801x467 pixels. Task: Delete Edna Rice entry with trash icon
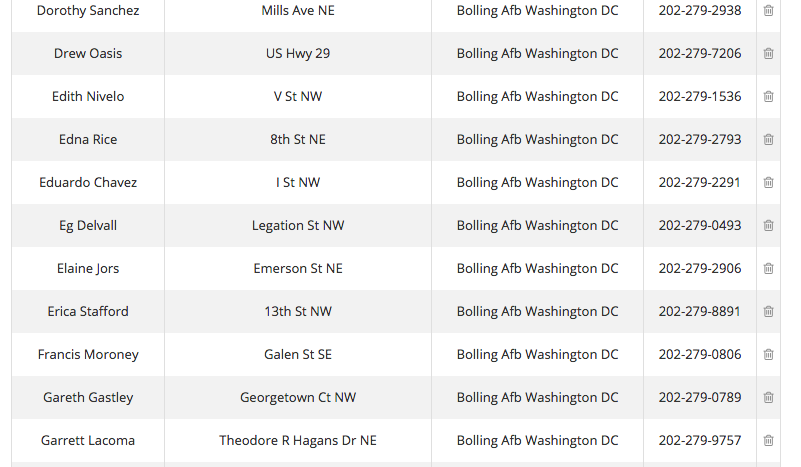768,139
